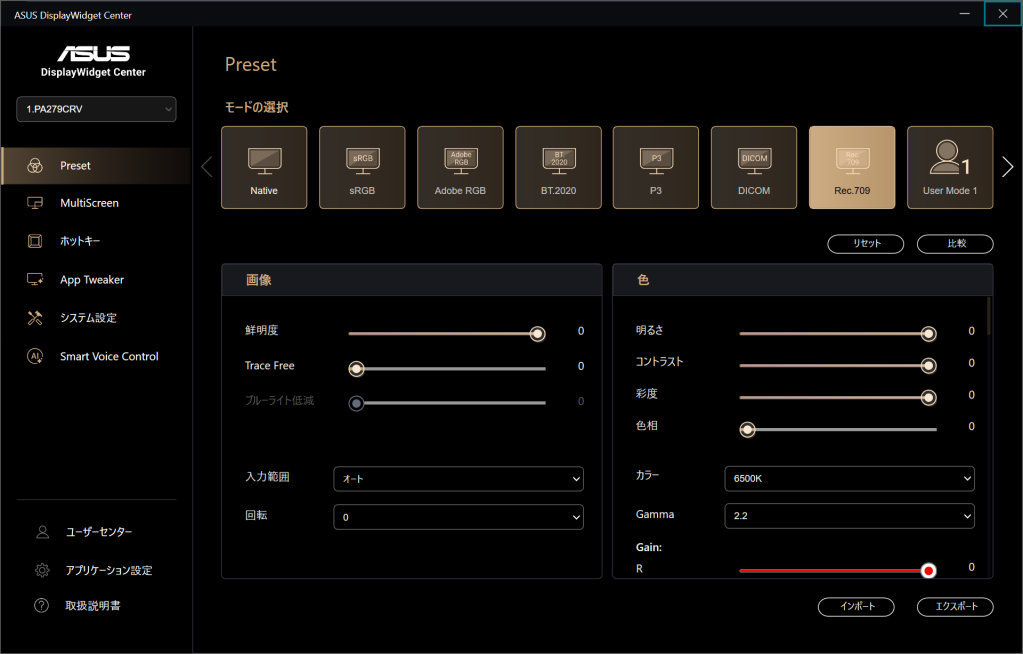Open the MultiScreen menu item
The image size is (1023, 654).
pyautogui.click(x=89, y=203)
